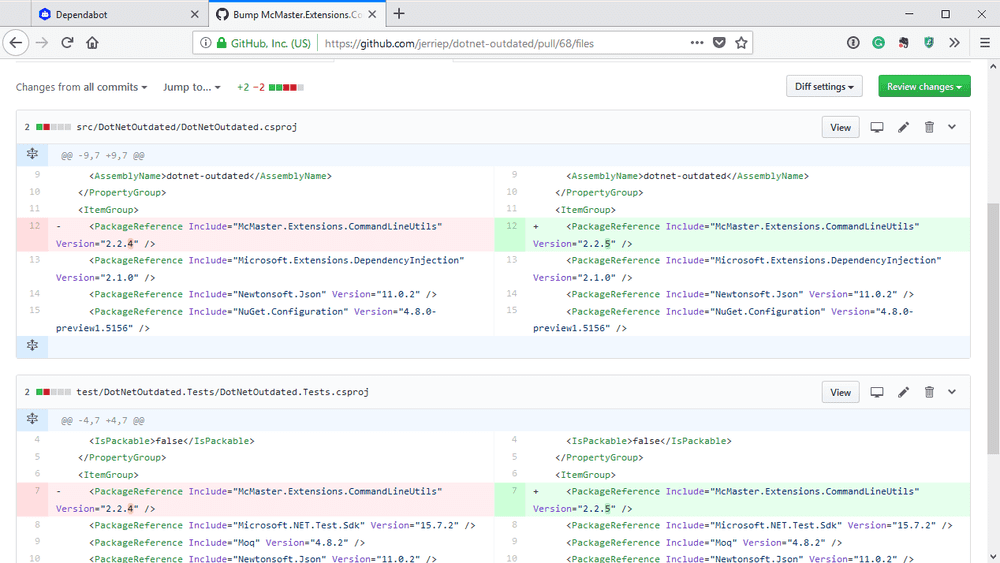Collapse the DotNetOutdated.Tests.csproj diff chevron
The image size is (1000, 563).
click(952, 392)
